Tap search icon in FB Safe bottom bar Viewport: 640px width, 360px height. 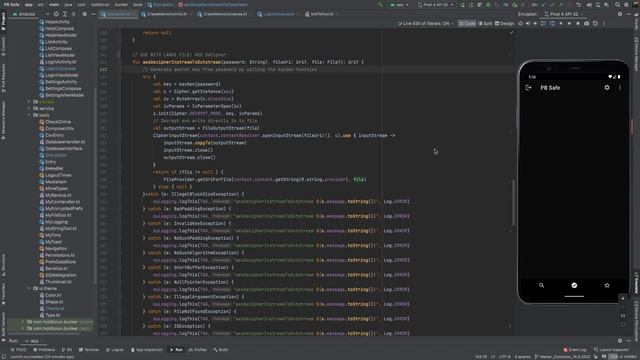(x=541, y=285)
